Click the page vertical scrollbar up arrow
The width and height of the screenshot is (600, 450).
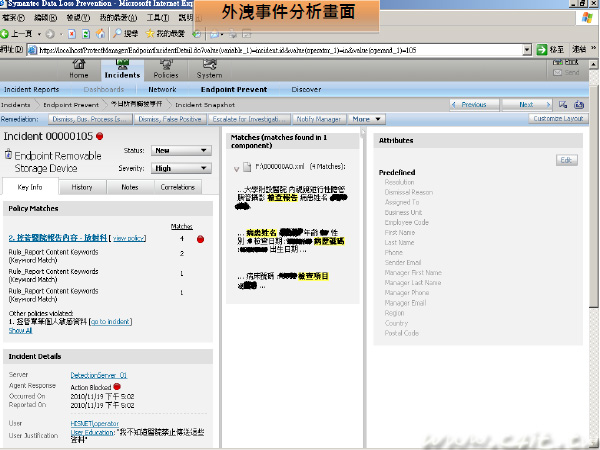(593, 64)
